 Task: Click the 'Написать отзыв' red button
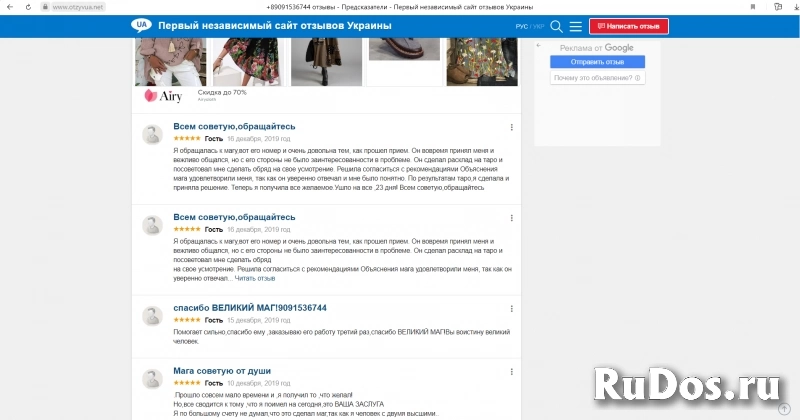[629, 26]
